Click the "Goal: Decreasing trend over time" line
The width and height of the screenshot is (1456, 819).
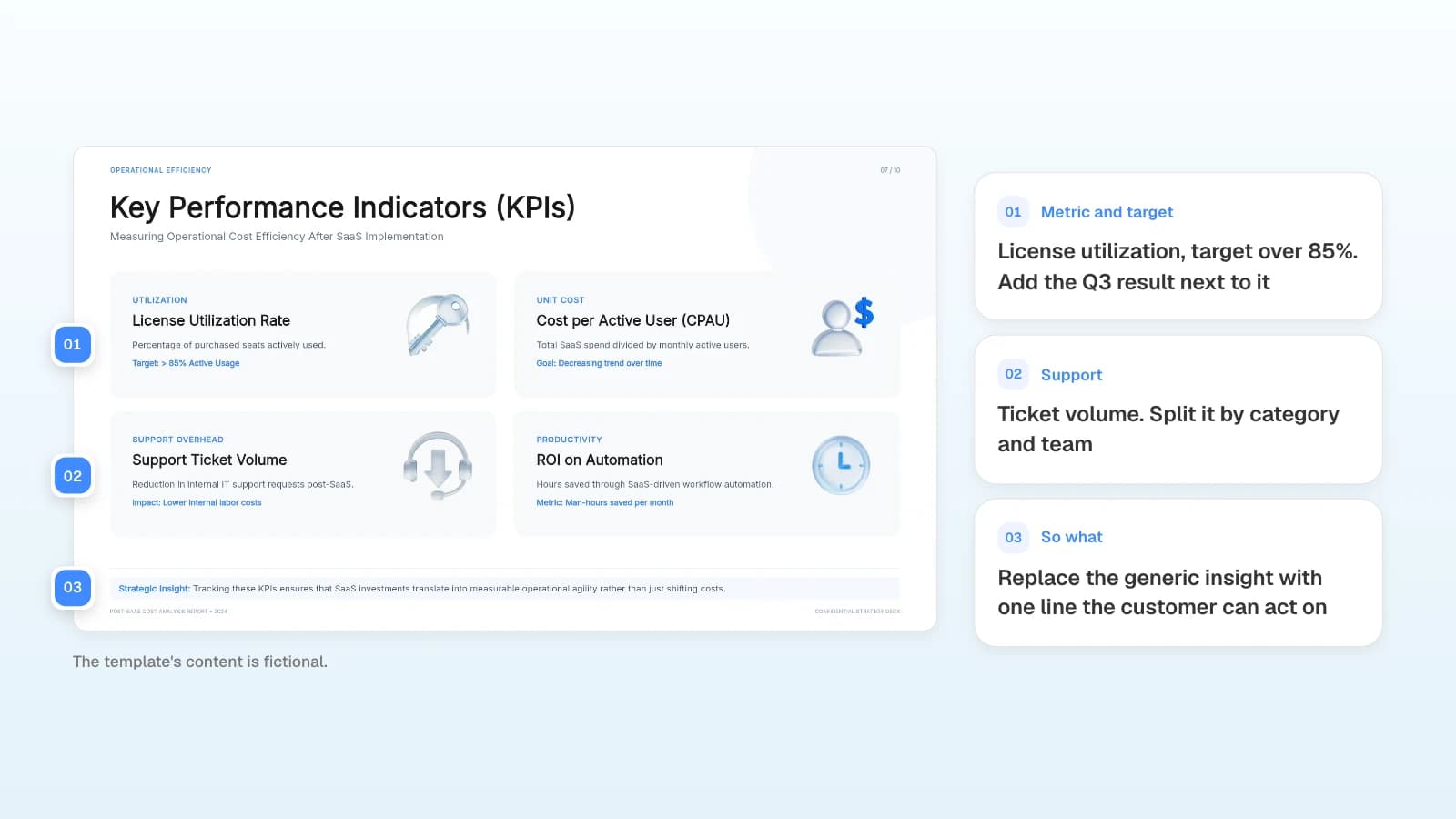point(599,363)
